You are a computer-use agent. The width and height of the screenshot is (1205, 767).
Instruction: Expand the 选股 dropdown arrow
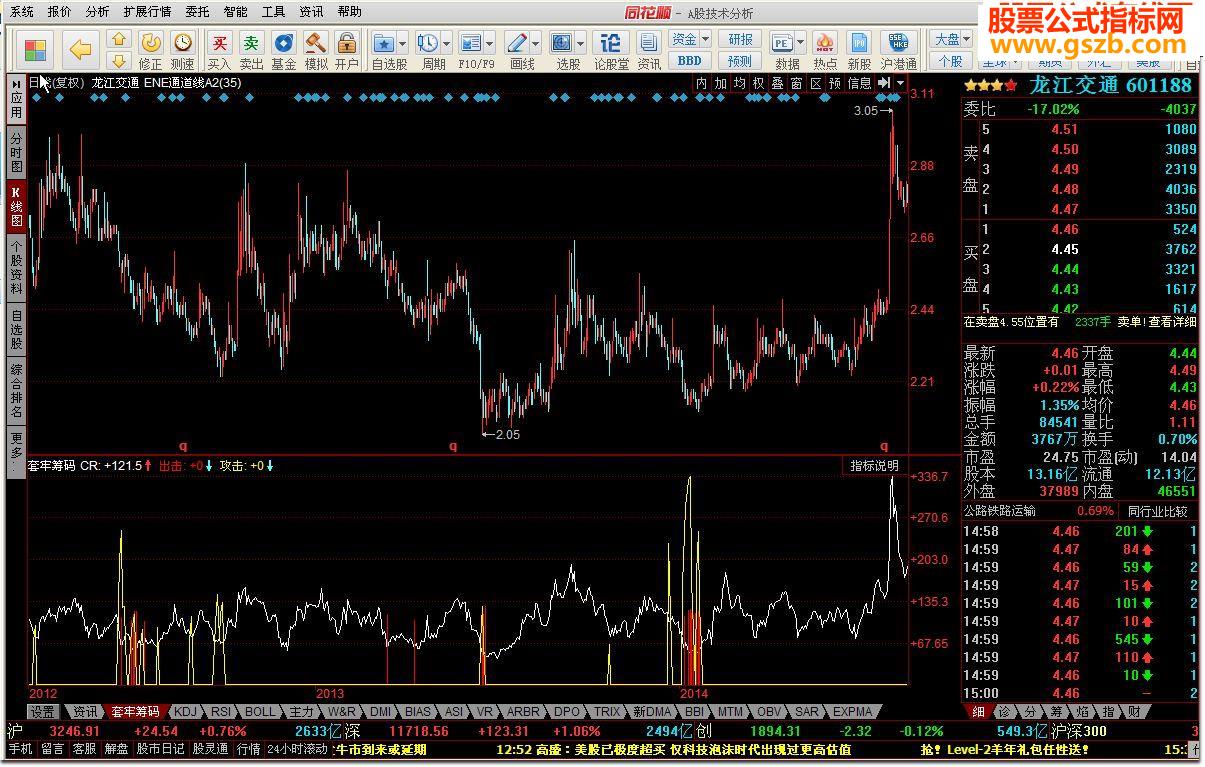click(580, 44)
